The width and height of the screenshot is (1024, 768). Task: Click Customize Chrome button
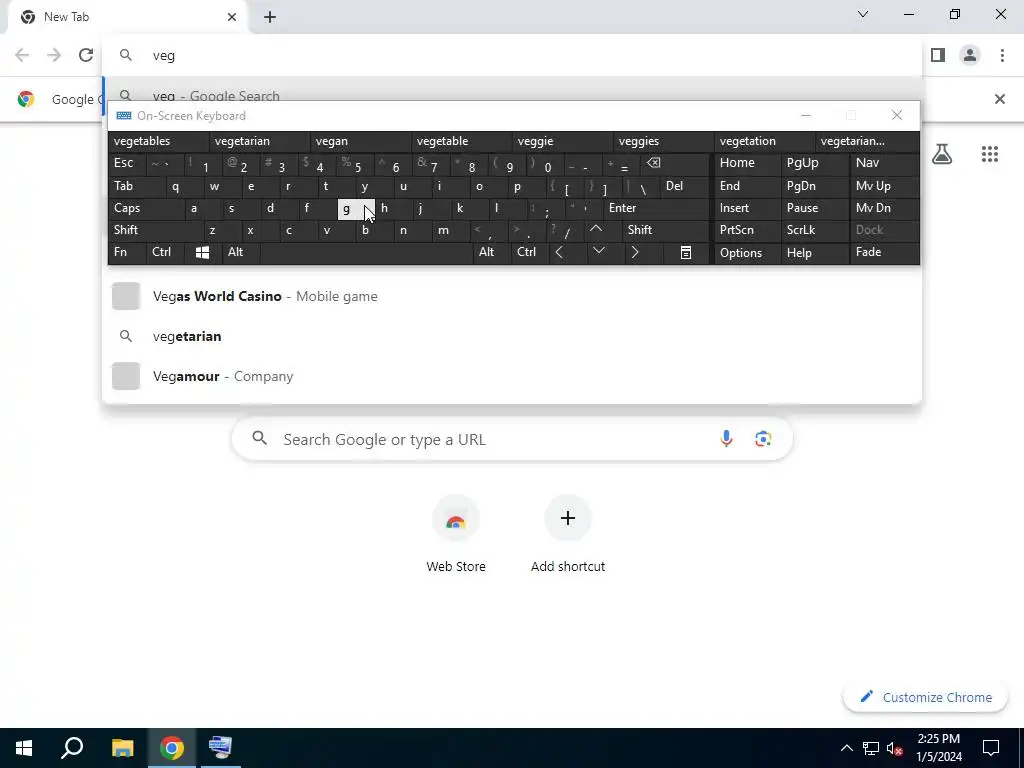point(926,697)
